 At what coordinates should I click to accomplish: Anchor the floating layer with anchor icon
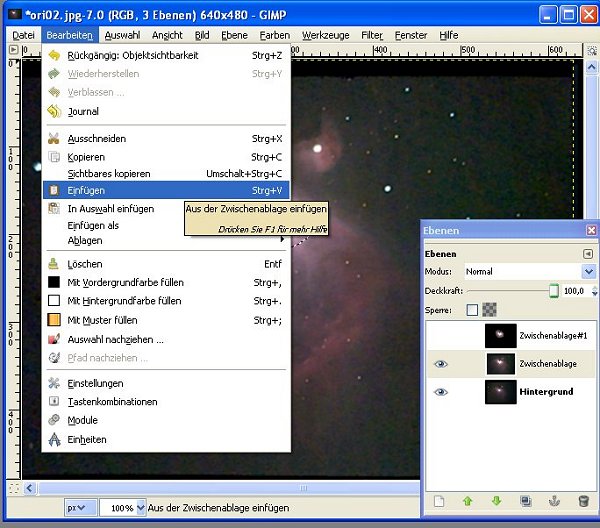point(554,501)
